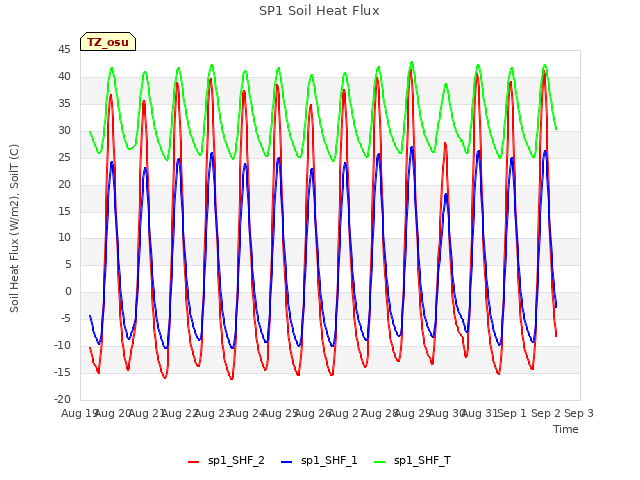Click the TZ_osu annotation box
640x480 pixels.
(108, 42)
